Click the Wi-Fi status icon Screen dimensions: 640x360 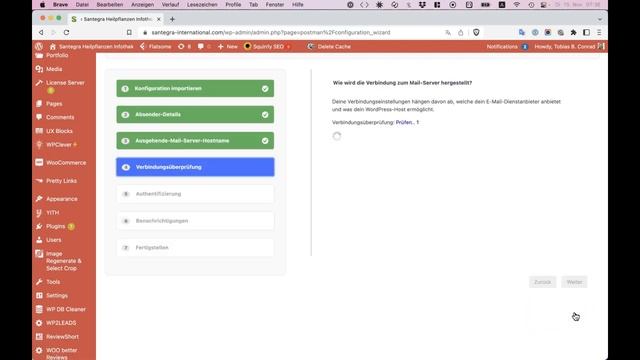[x=517, y=4]
